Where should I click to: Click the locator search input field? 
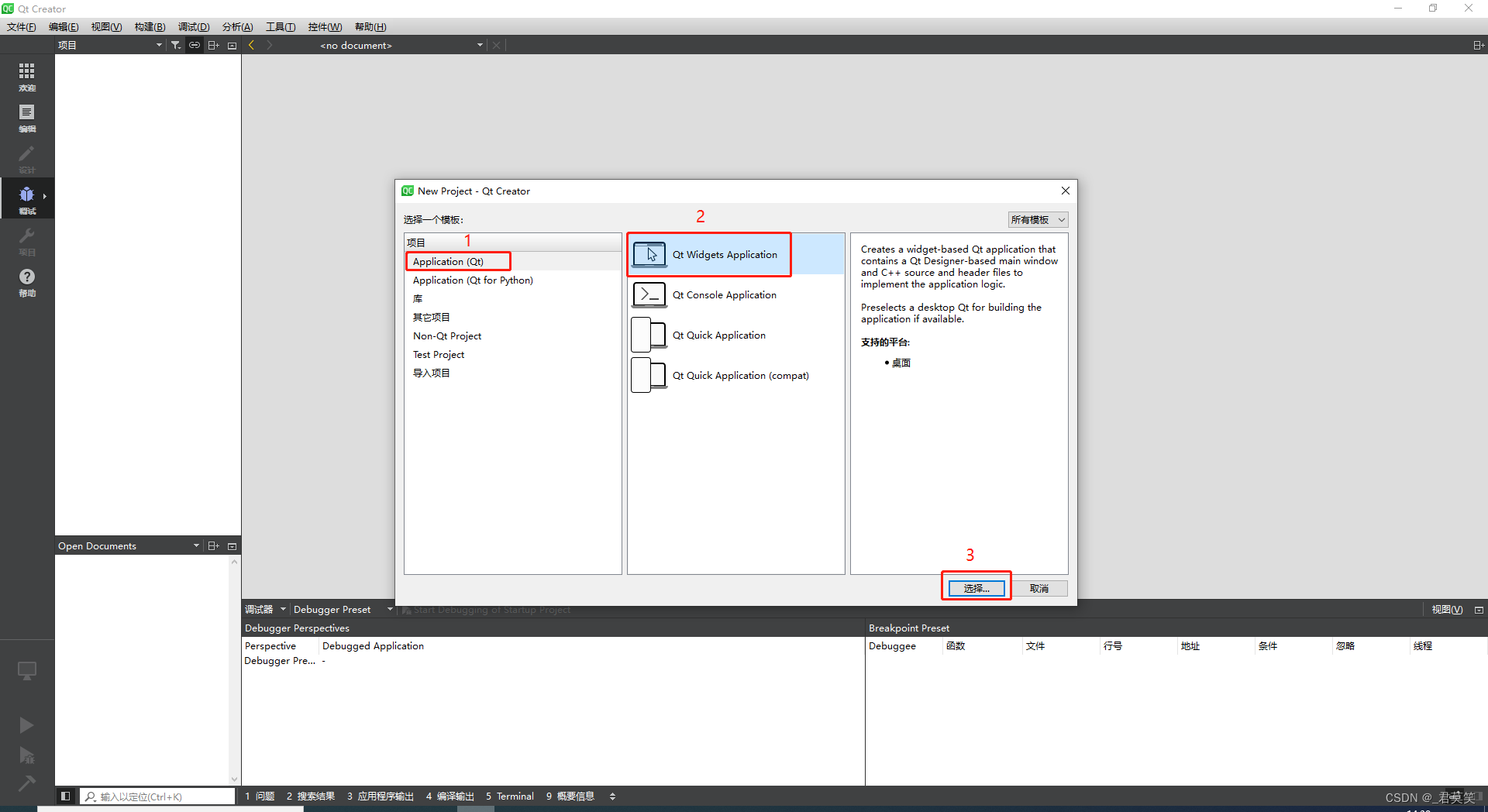157,796
